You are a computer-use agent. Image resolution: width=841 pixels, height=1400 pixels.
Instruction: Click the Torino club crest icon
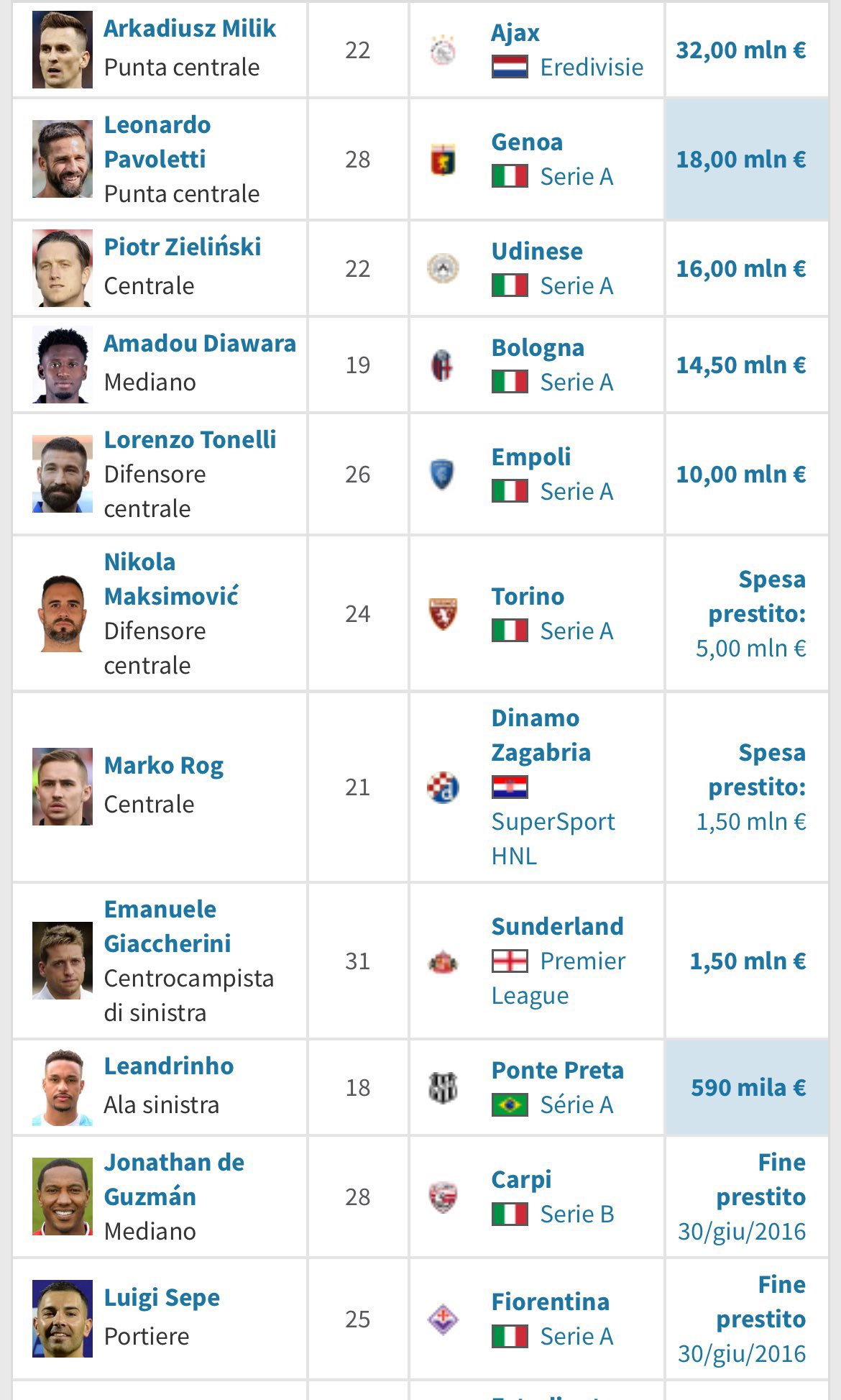click(443, 614)
